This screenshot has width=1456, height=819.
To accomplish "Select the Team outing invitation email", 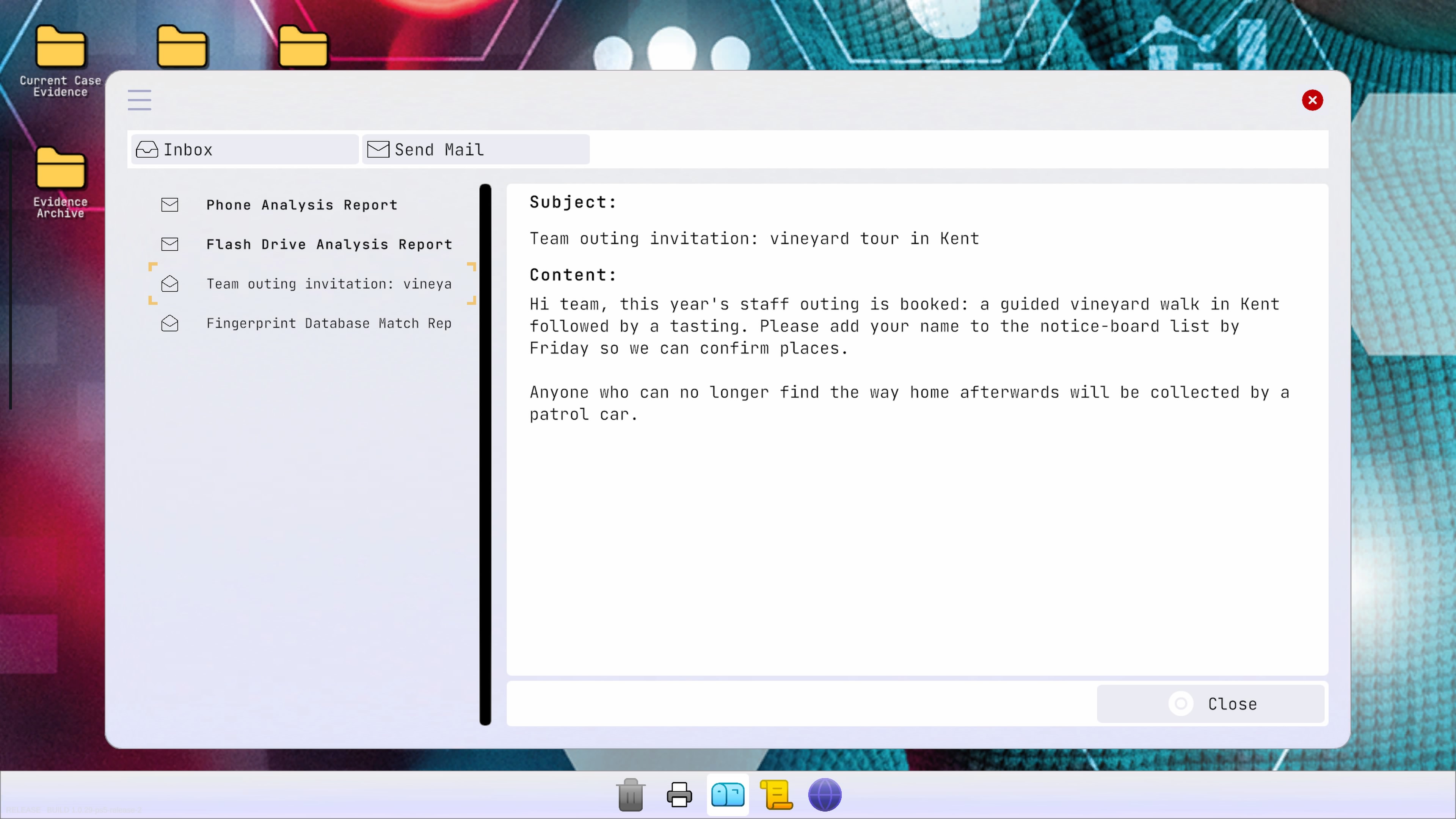I will [312, 284].
